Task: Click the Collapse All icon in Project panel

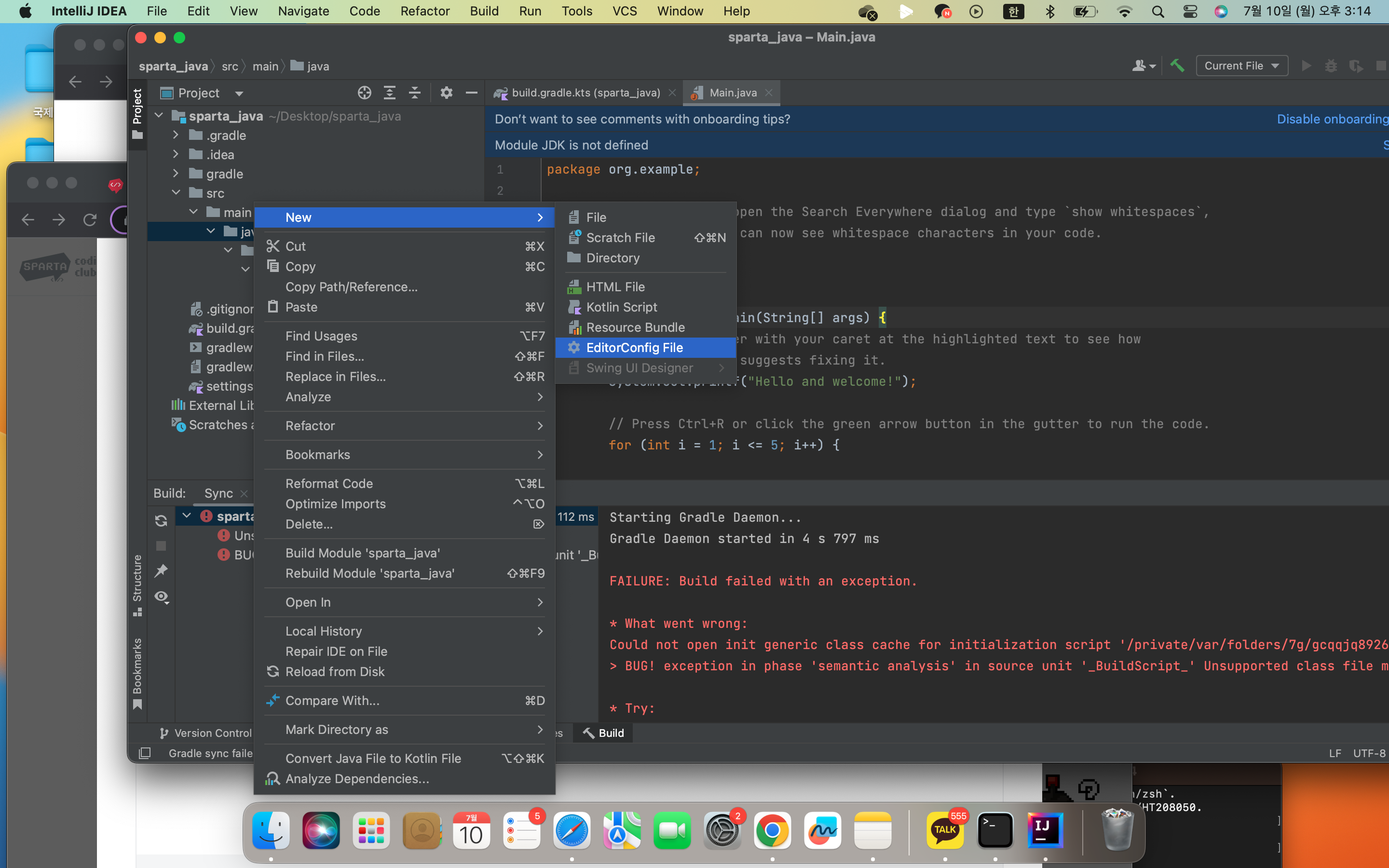Action: tap(414, 93)
